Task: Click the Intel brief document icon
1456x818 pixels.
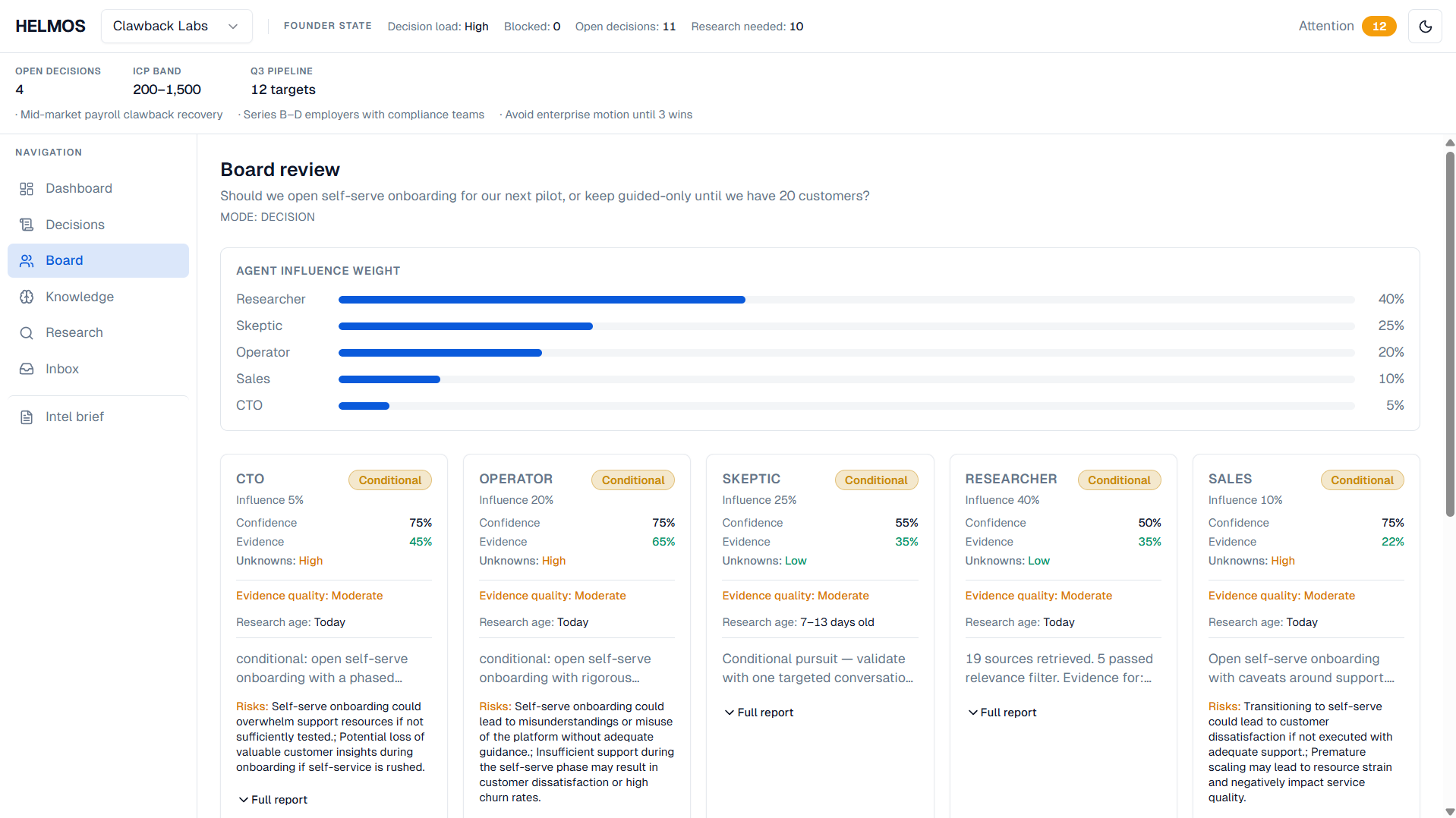Action: coord(27,417)
